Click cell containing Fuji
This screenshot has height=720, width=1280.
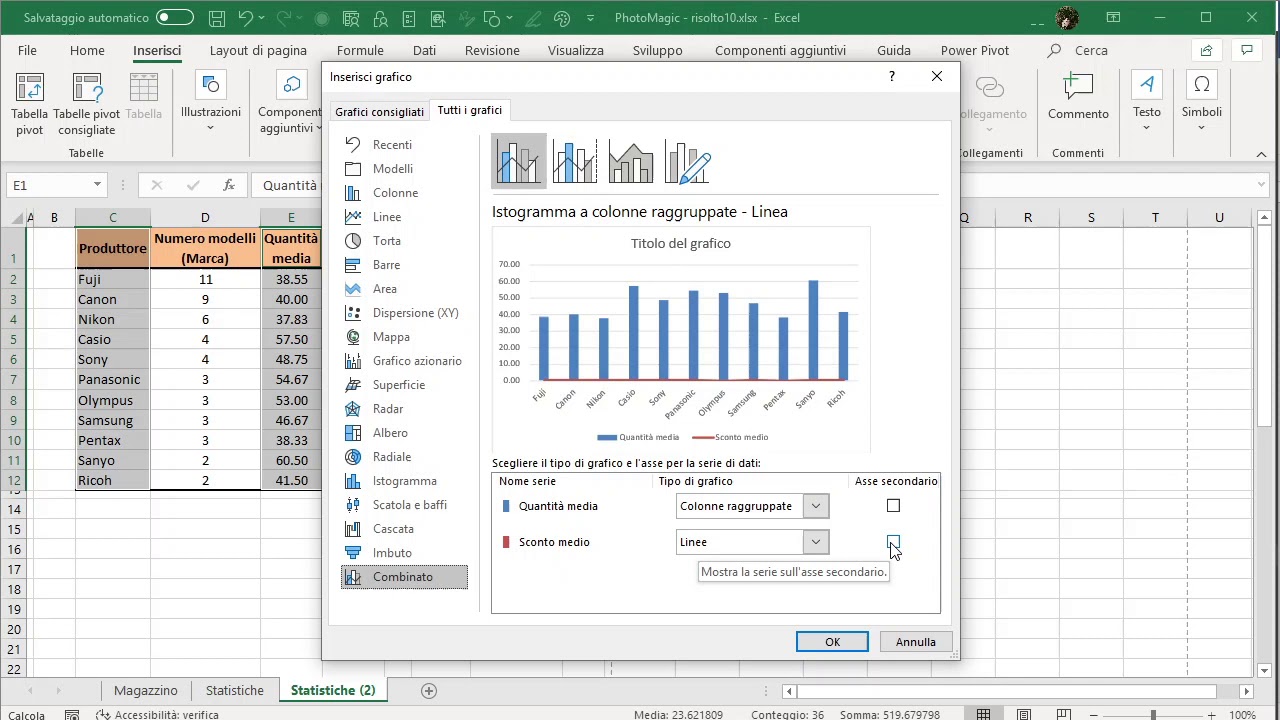pyautogui.click(x=113, y=279)
